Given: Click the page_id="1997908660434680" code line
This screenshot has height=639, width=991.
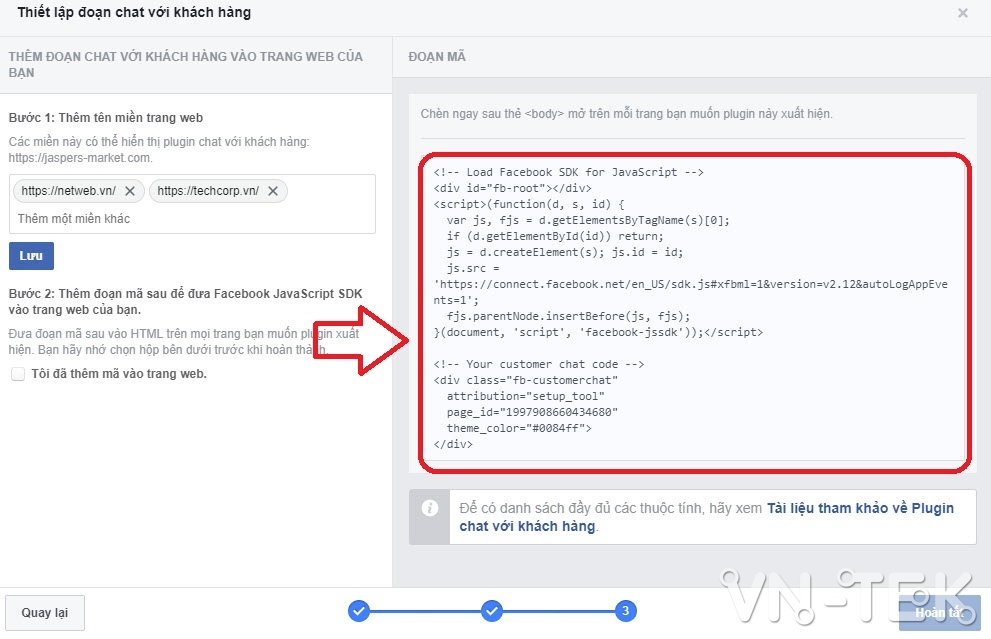Looking at the screenshot, I should tap(532, 412).
